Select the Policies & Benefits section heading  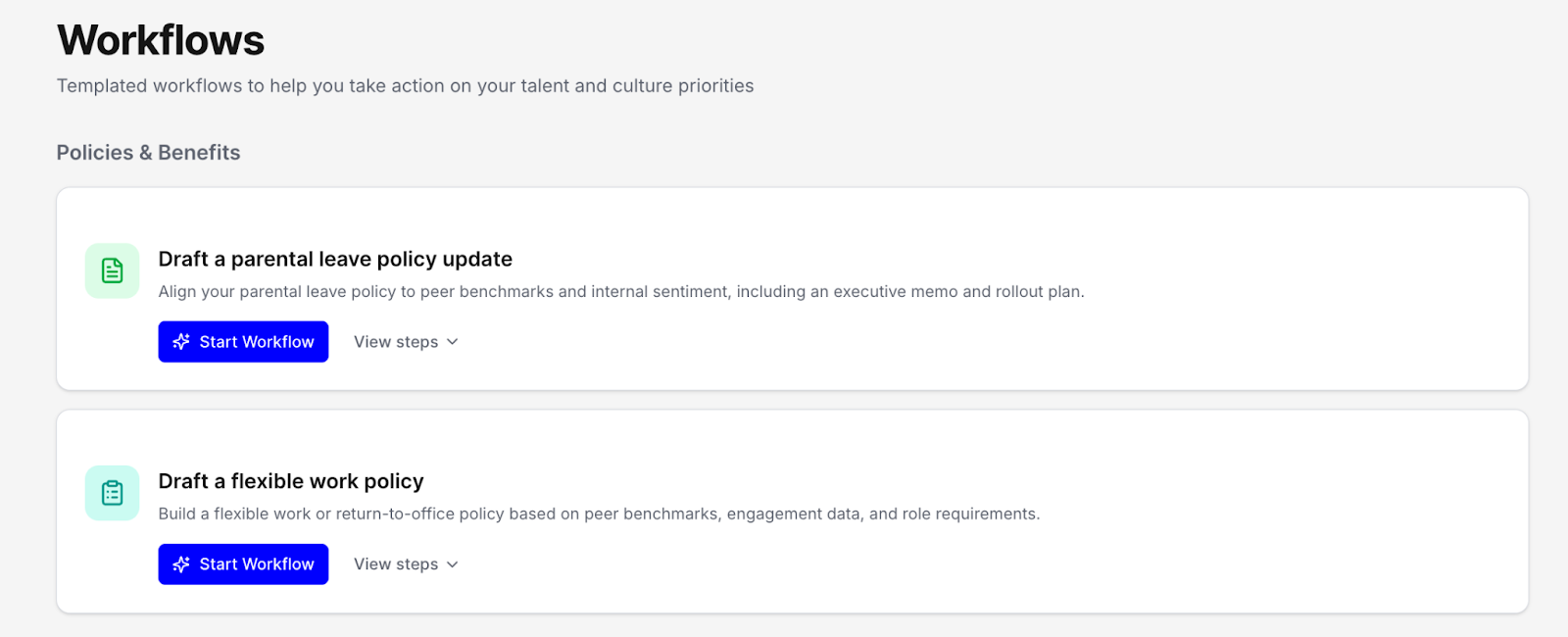click(x=148, y=153)
